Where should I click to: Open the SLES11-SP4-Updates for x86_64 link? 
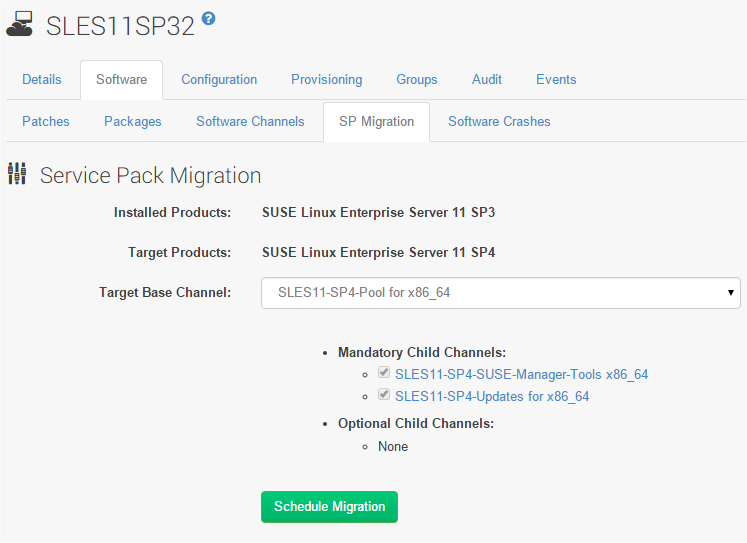click(492, 396)
